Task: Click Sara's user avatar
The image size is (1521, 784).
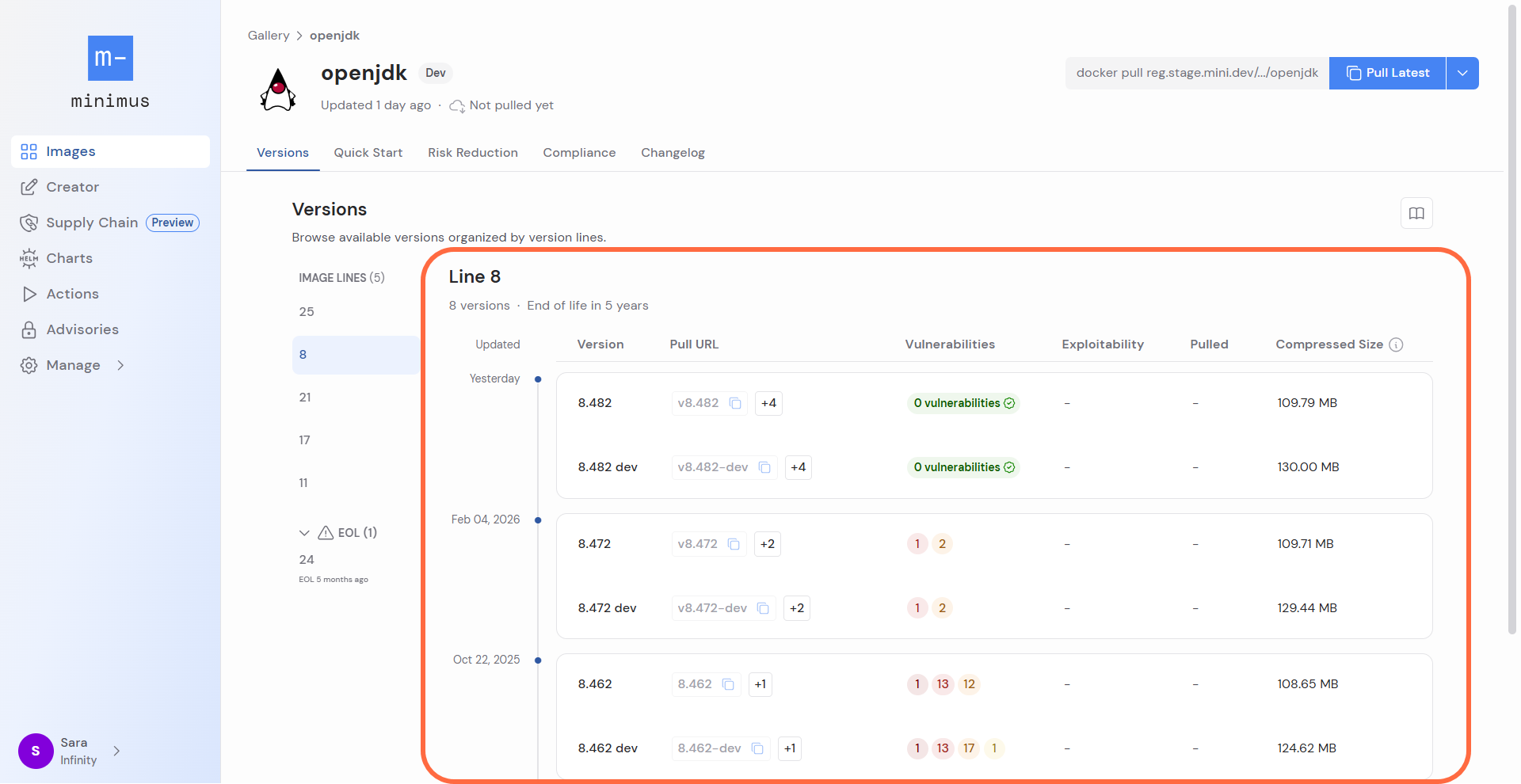Action: coord(36,751)
